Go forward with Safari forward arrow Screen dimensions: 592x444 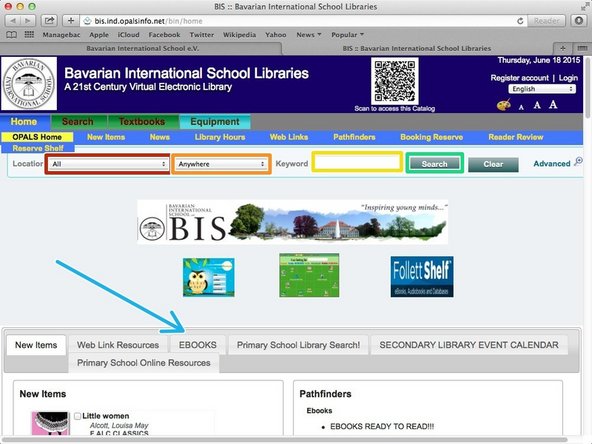coord(28,21)
